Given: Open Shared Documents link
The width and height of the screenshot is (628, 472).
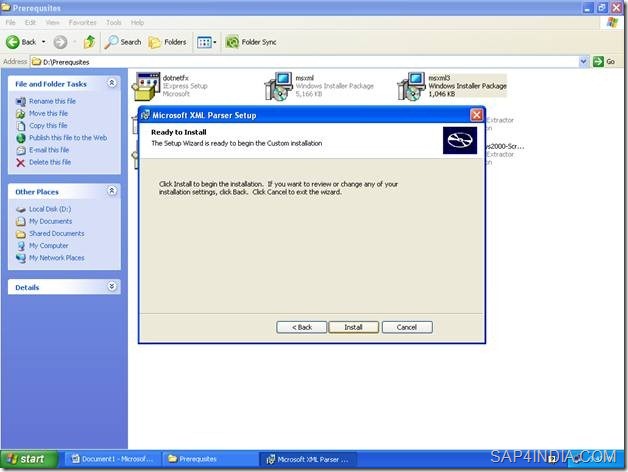Looking at the screenshot, I should [x=56, y=233].
